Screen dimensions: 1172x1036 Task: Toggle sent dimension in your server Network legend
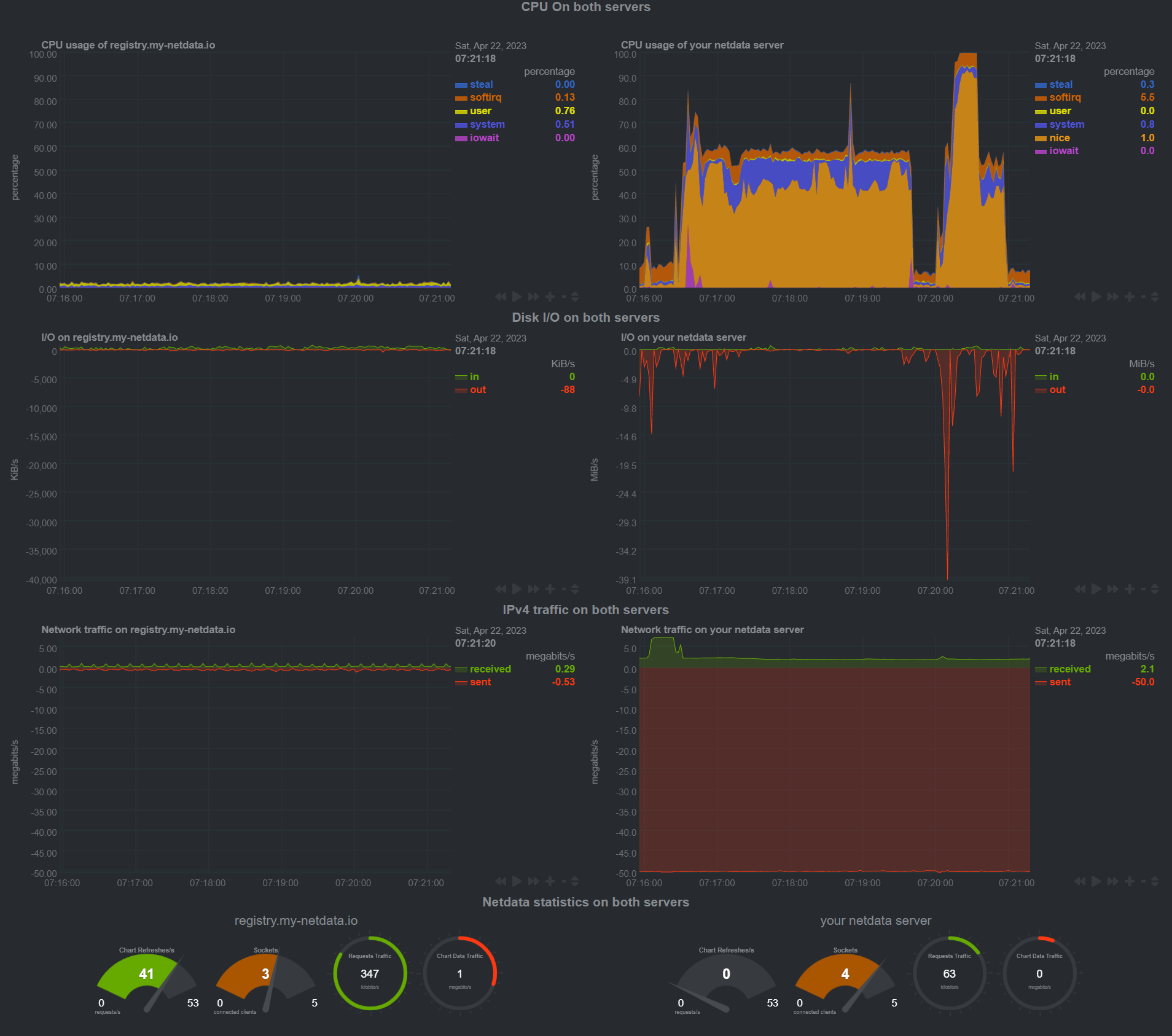coord(1060,682)
